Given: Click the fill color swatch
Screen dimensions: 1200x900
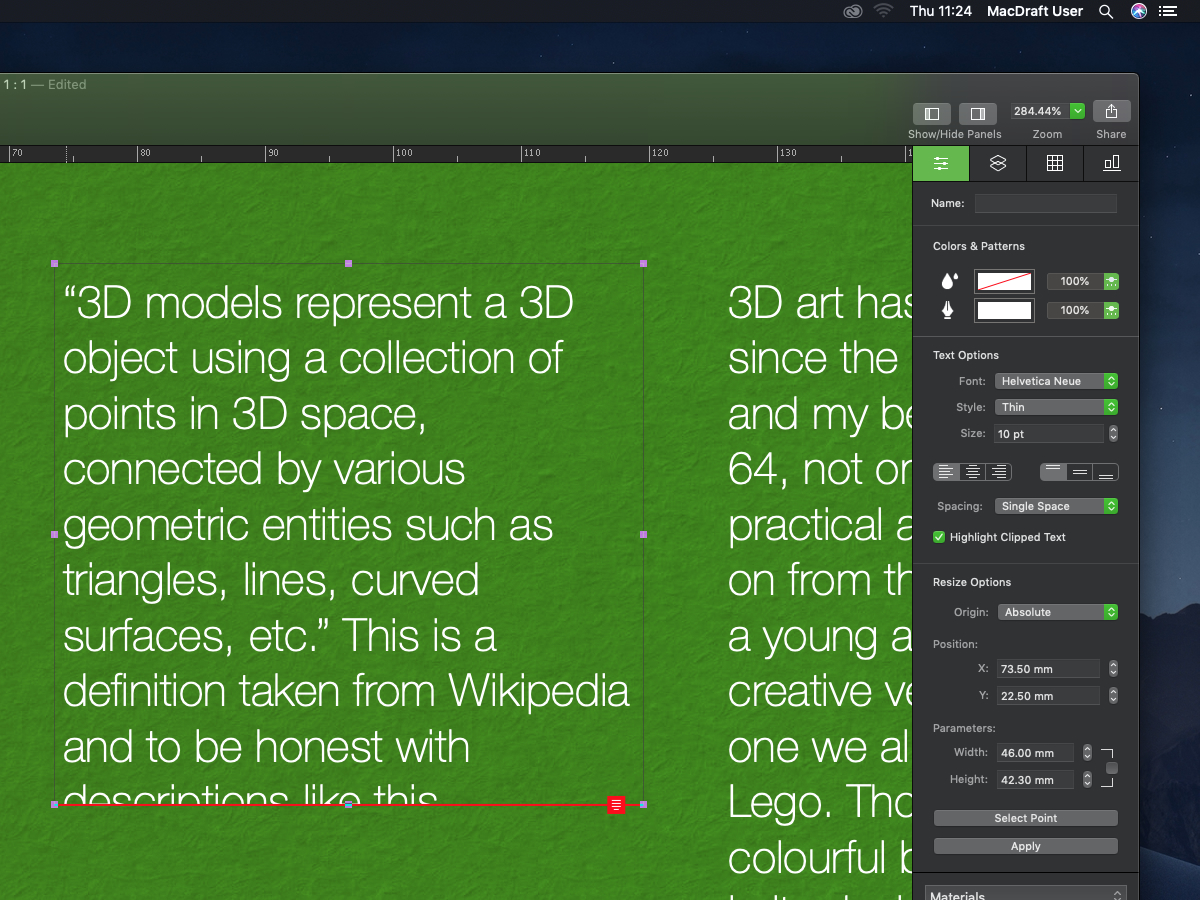Looking at the screenshot, I should [x=1004, y=282].
